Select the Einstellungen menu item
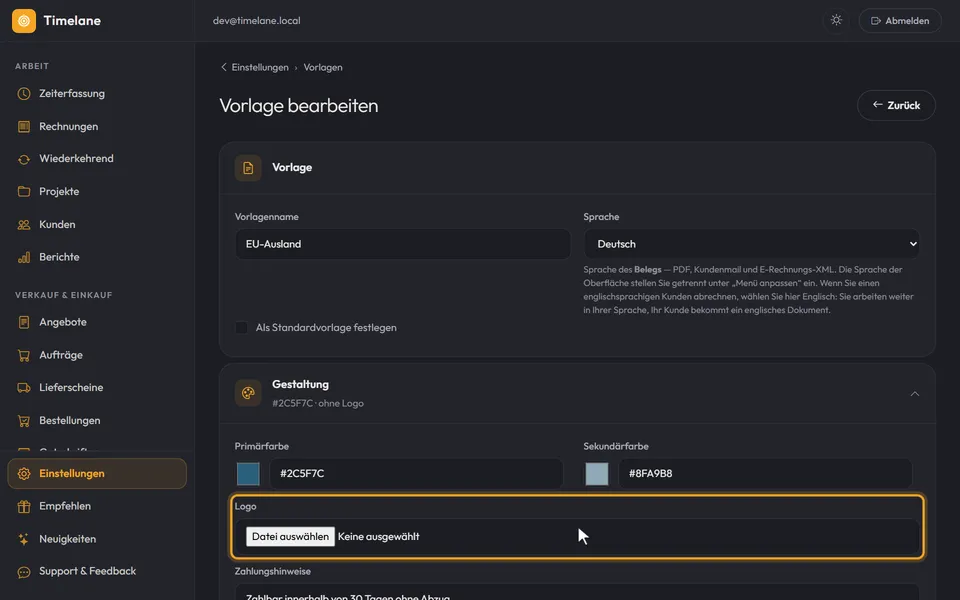The height and width of the screenshot is (600, 960). click(97, 474)
